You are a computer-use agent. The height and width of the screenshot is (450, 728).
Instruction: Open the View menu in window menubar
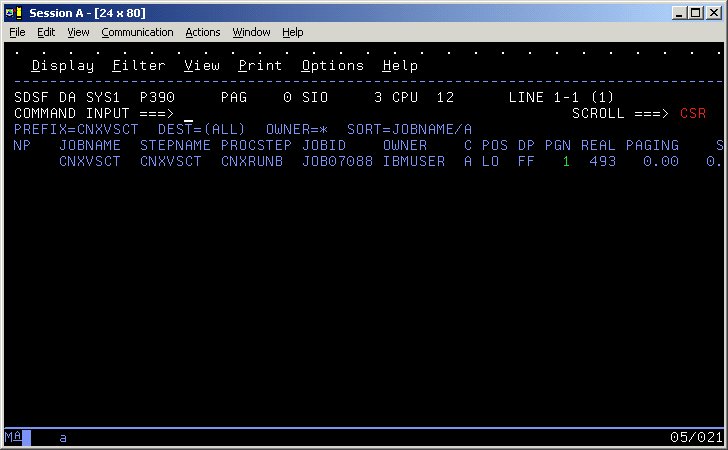78,32
